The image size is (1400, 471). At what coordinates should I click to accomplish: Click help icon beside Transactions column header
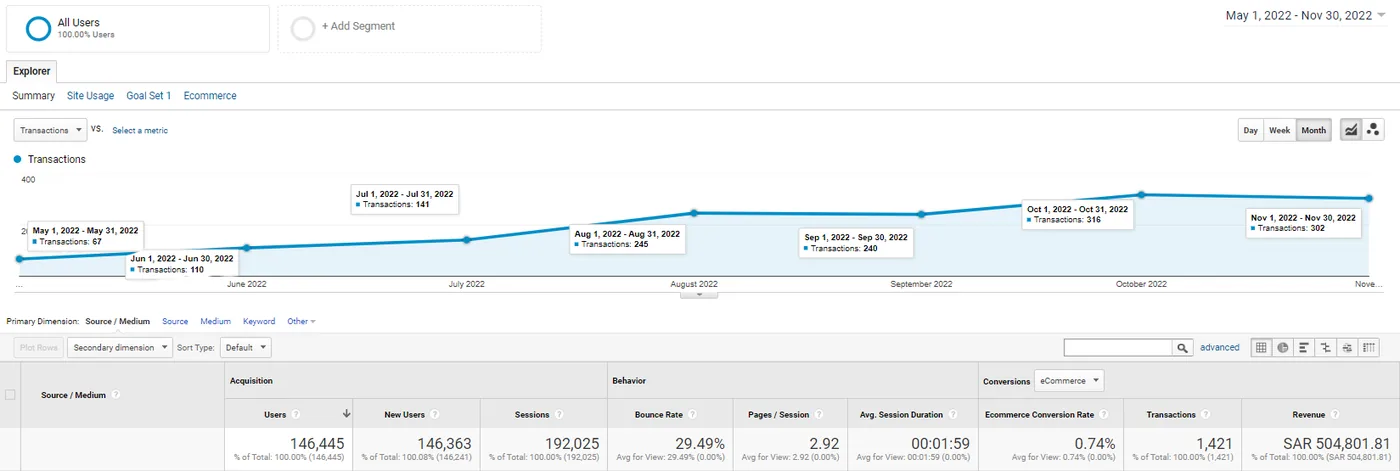(1206, 414)
